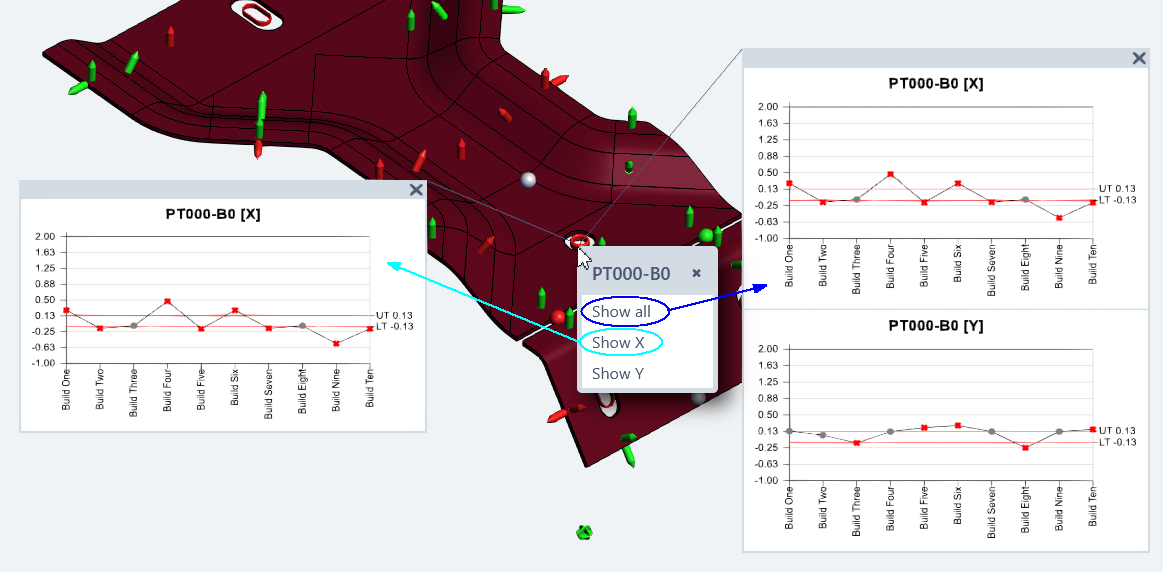Select the isolated green marker below the part
1163x572 pixels.
point(585,533)
